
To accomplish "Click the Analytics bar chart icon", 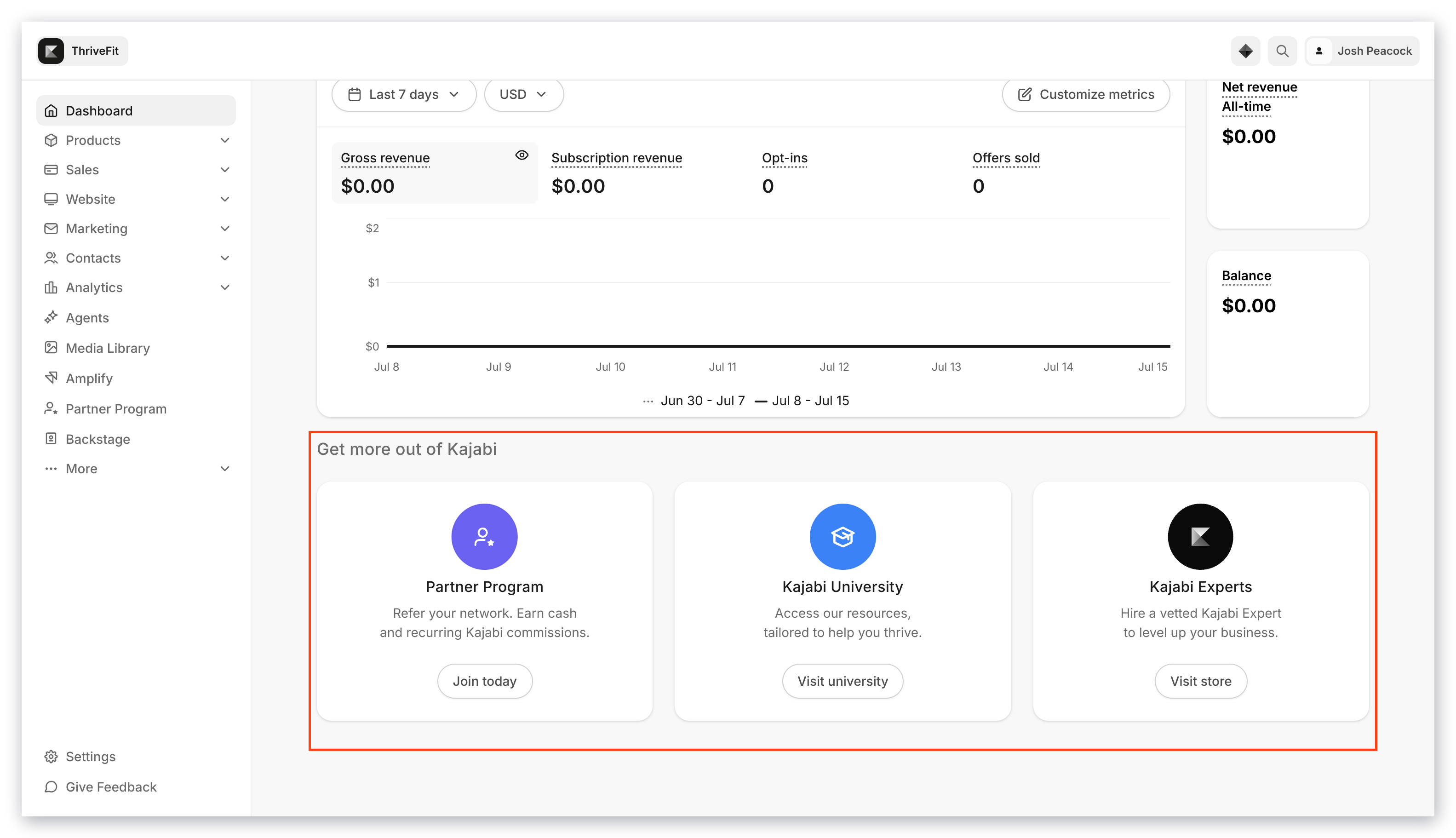I will pos(51,287).
